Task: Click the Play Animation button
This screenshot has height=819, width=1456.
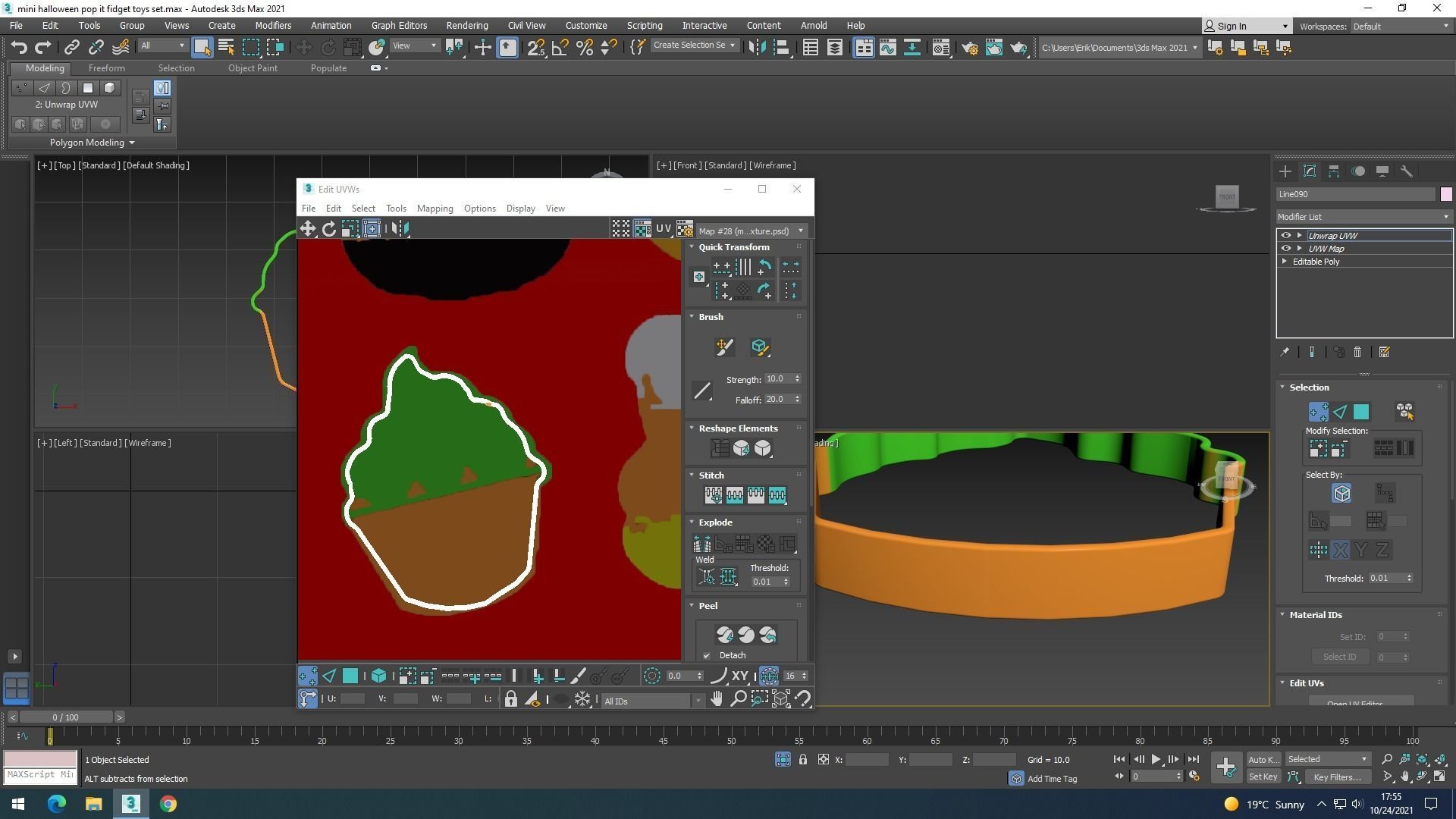Action: coord(1156,759)
